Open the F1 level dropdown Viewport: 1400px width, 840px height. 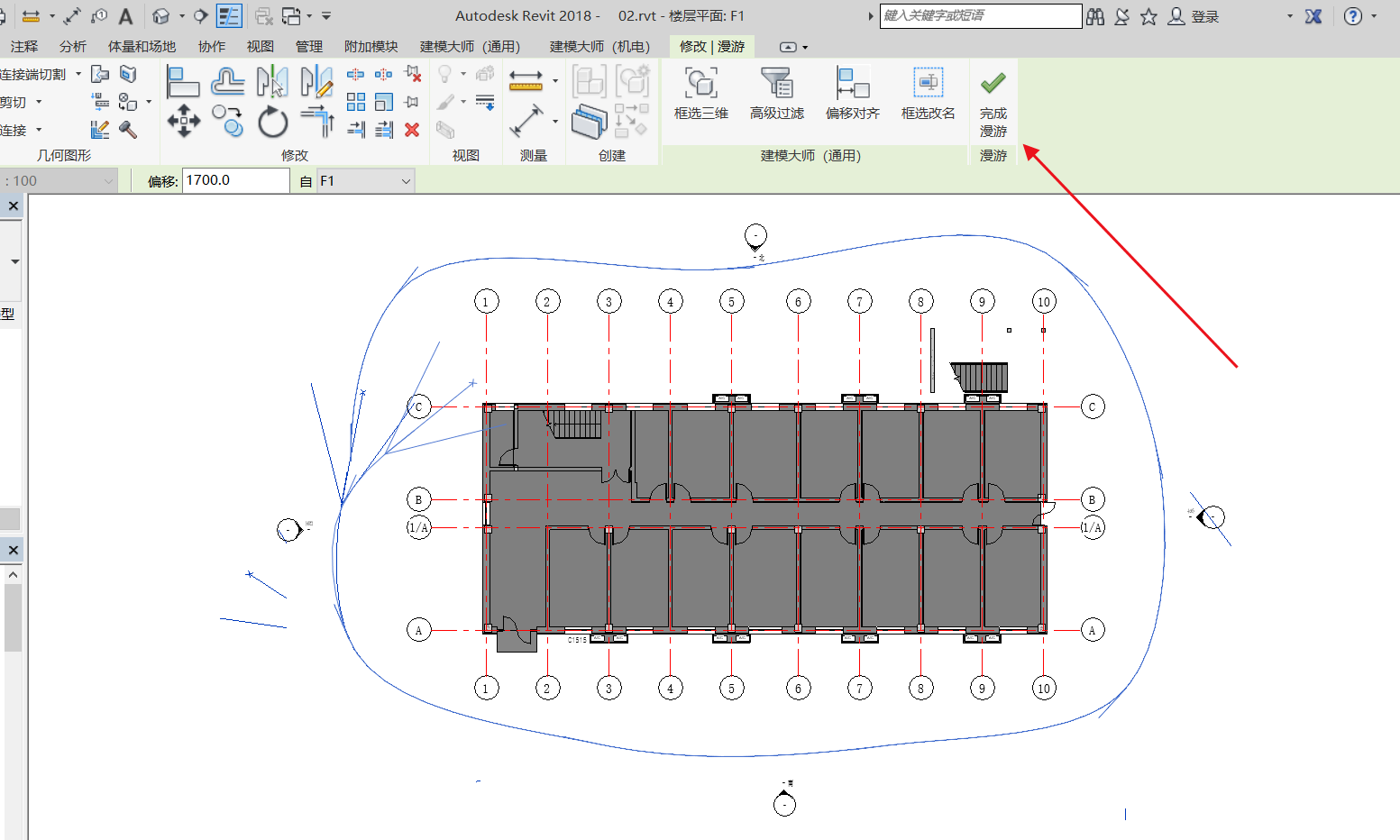(x=406, y=181)
